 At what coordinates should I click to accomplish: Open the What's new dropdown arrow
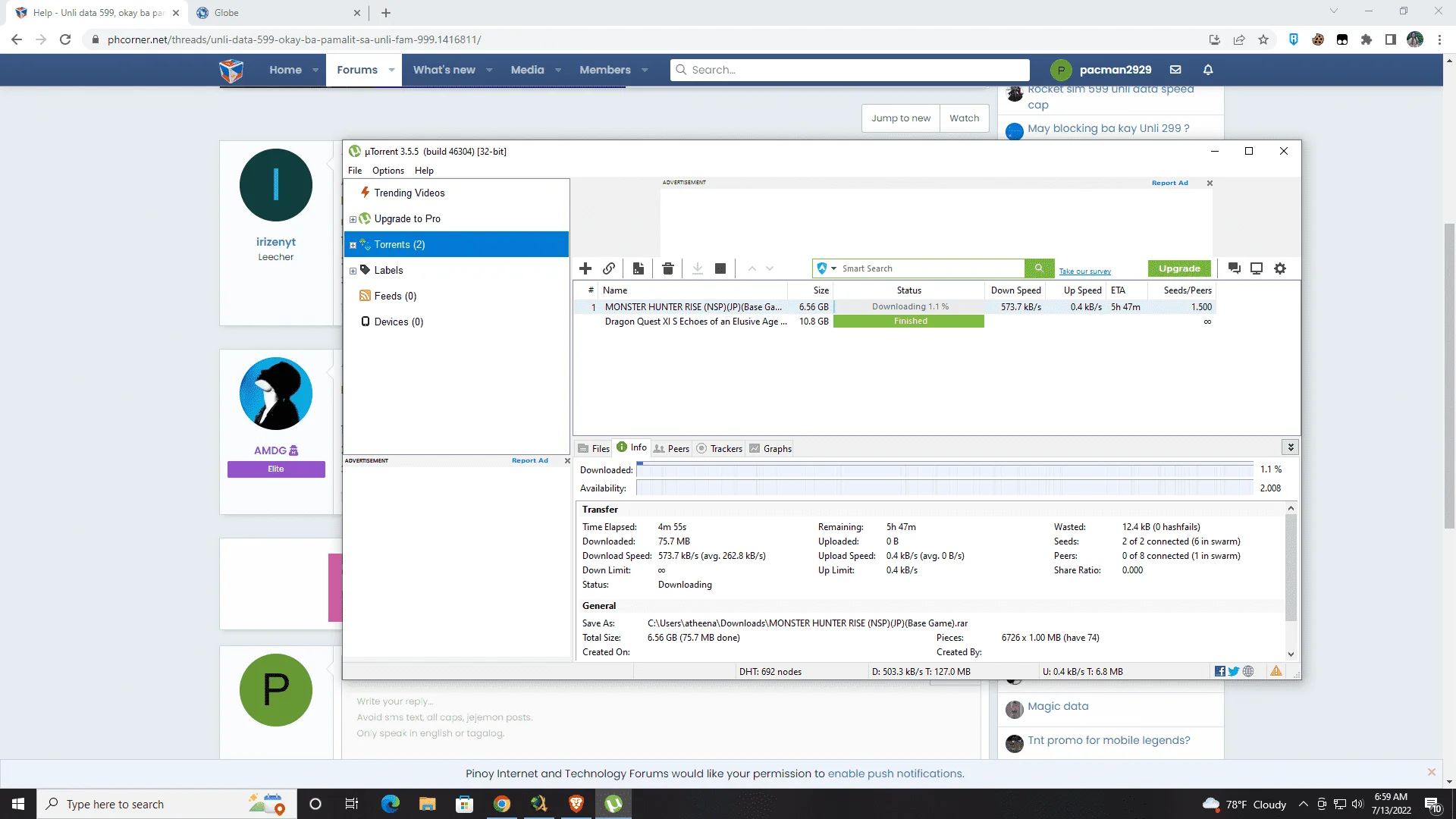489,70
